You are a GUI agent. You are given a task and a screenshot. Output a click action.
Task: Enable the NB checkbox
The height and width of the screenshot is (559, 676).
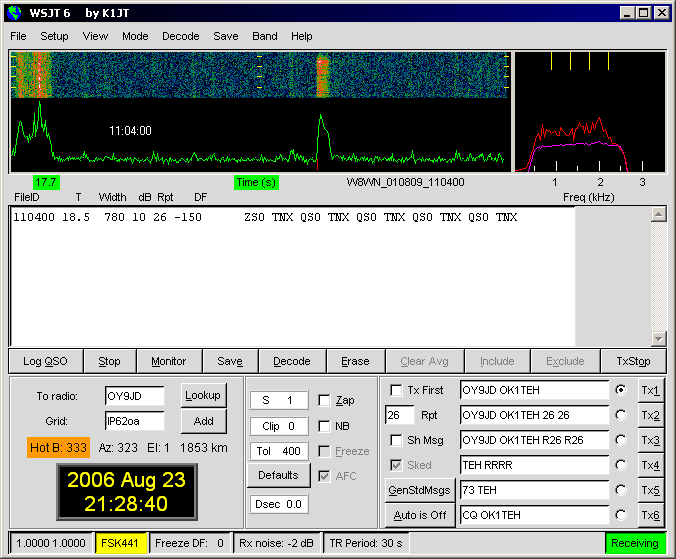(324, 426)
